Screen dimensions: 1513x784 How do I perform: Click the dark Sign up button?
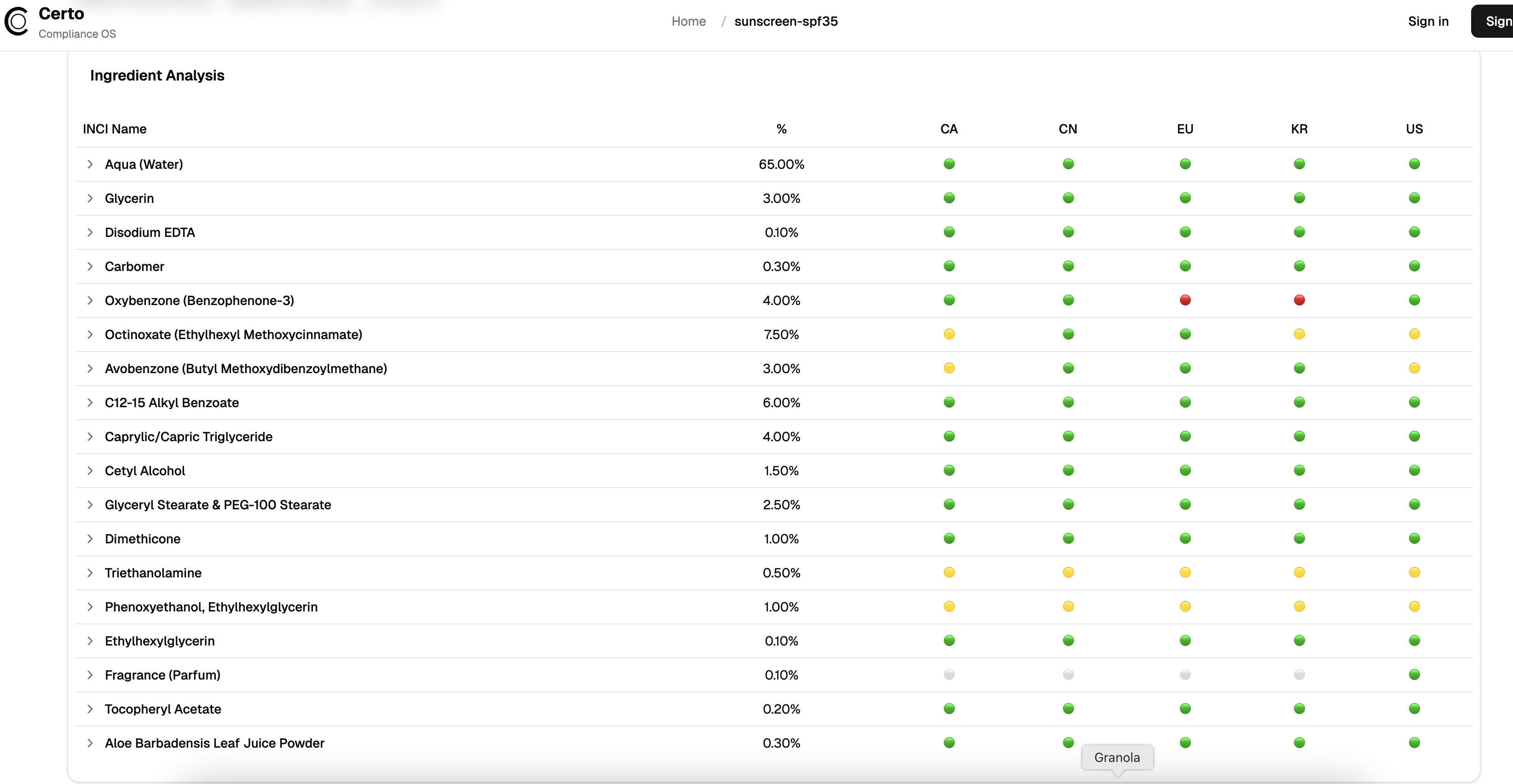(1492, 21)
